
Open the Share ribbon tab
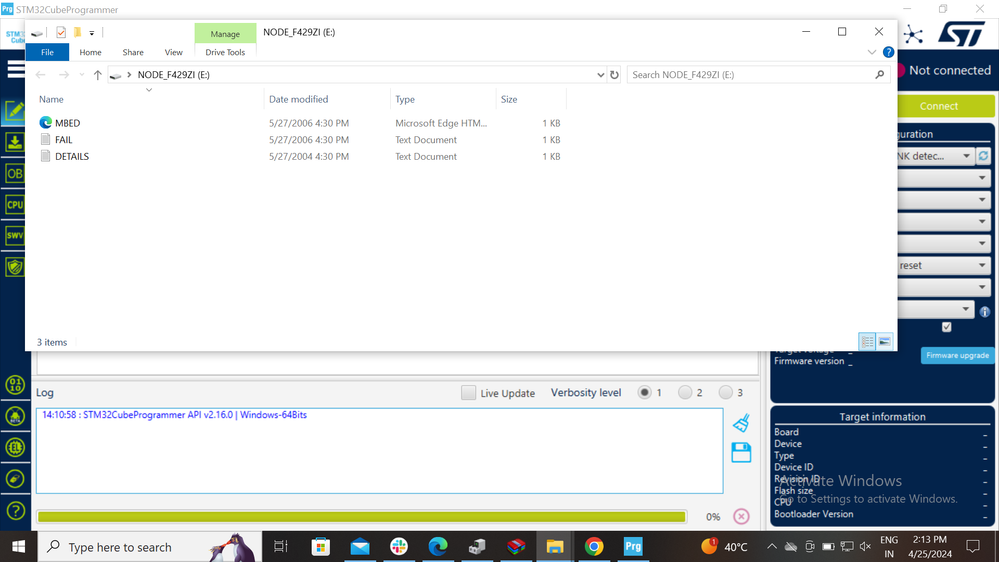click(133, 52)
